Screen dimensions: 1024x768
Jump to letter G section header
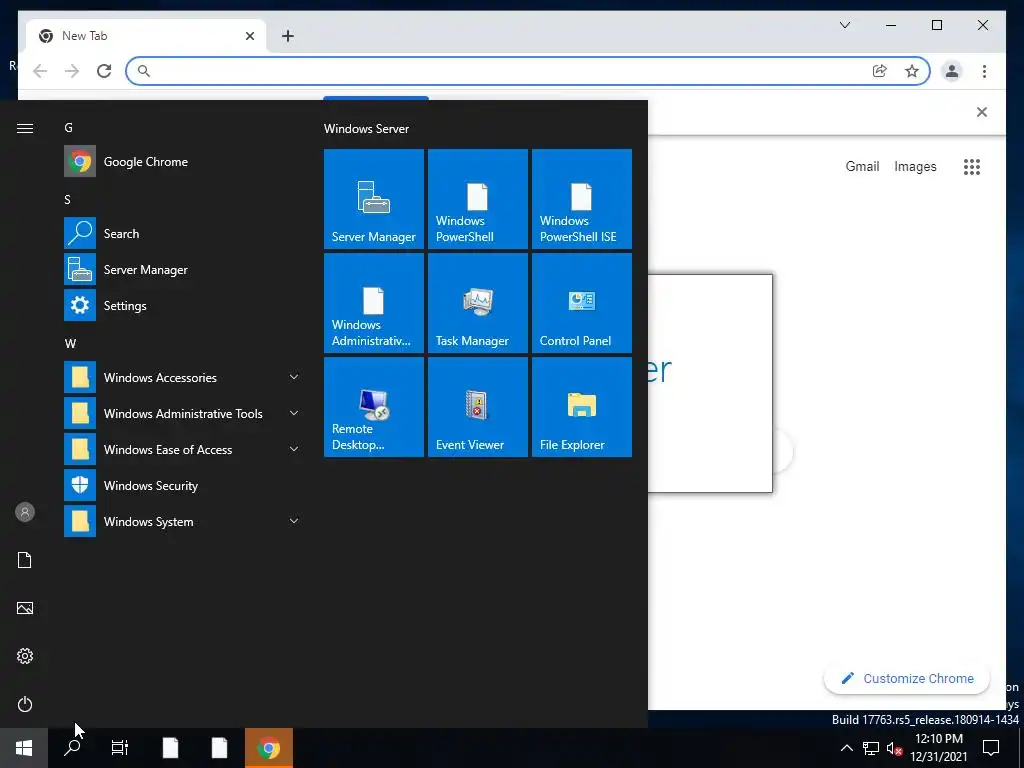point(69,127)
